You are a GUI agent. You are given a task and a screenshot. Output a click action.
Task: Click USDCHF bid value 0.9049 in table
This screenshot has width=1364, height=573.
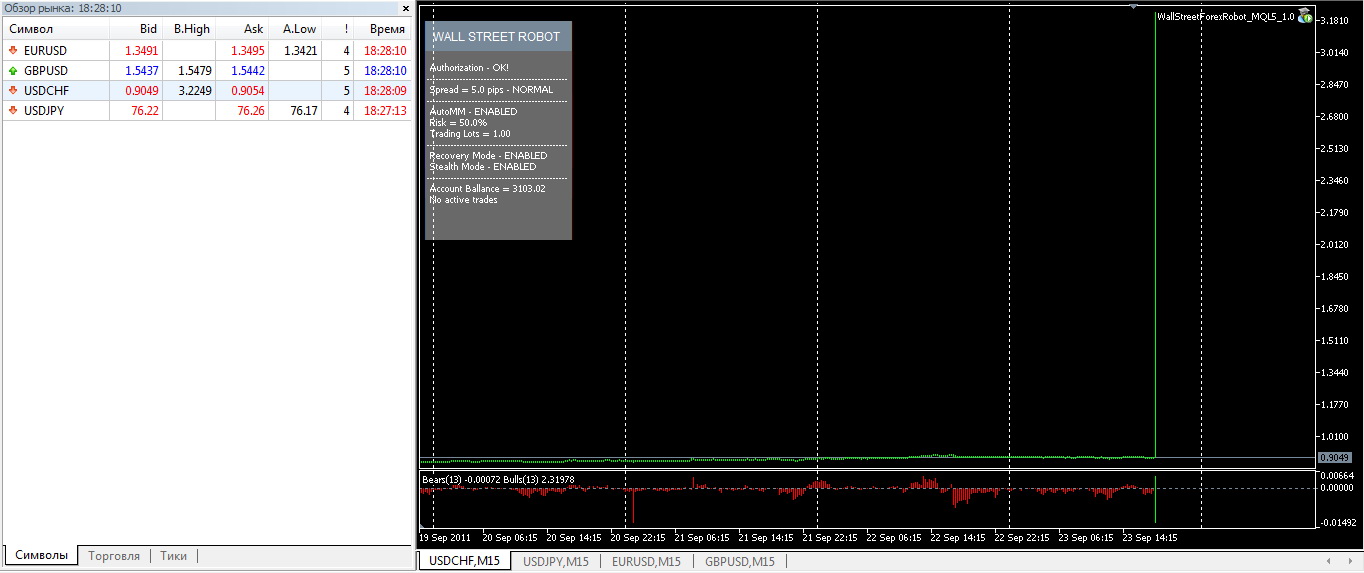[x=142, y=90]
